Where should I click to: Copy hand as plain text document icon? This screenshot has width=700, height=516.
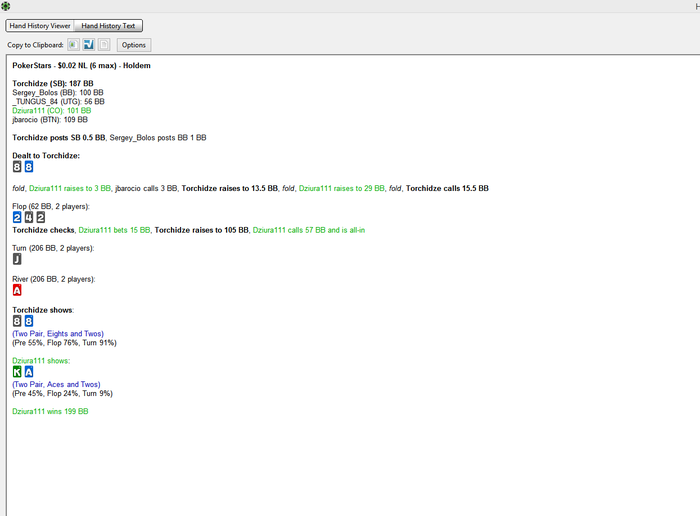(x=104, y=45)
